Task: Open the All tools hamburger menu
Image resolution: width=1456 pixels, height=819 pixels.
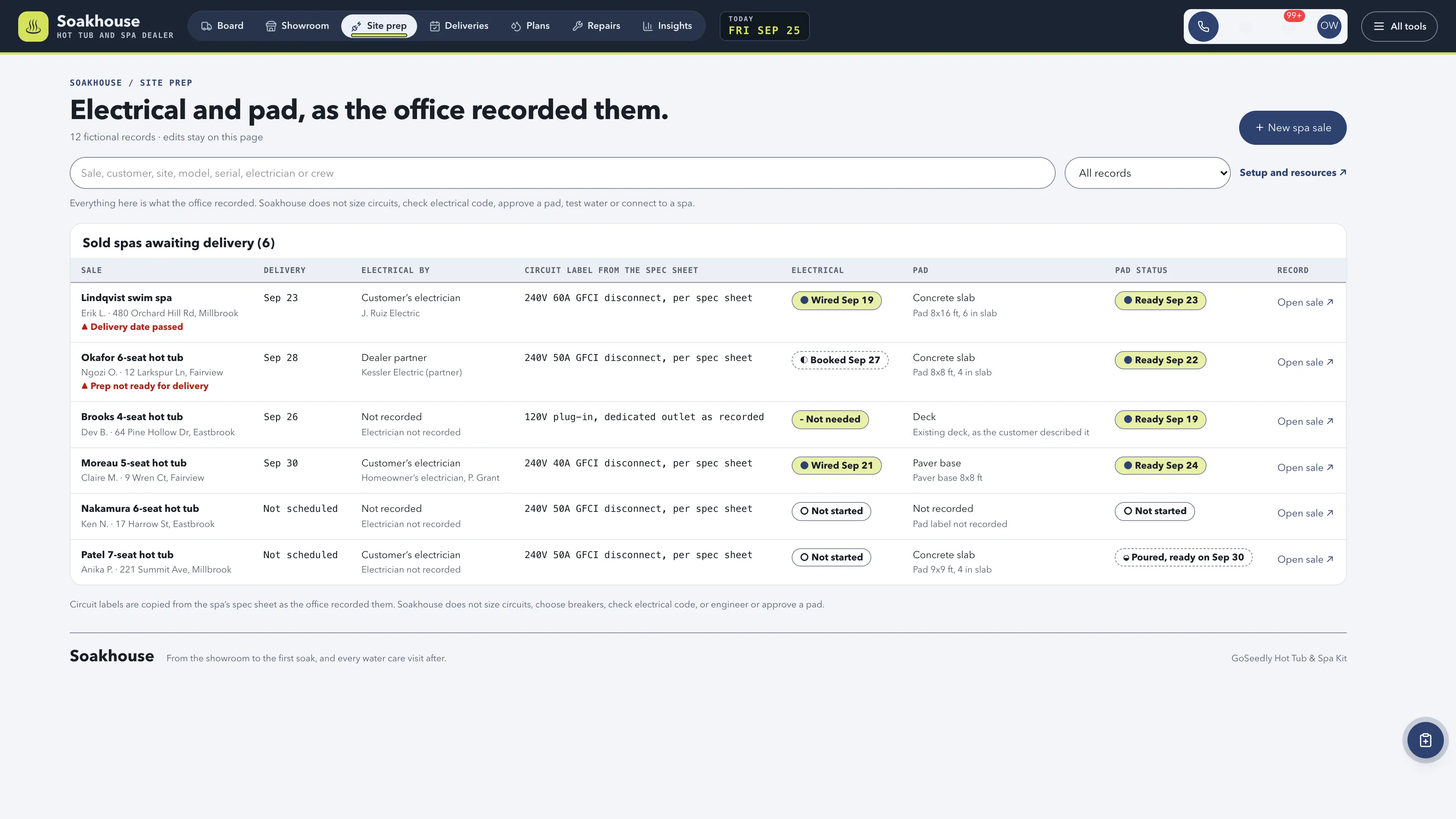Action: [x=1399, y=27]
